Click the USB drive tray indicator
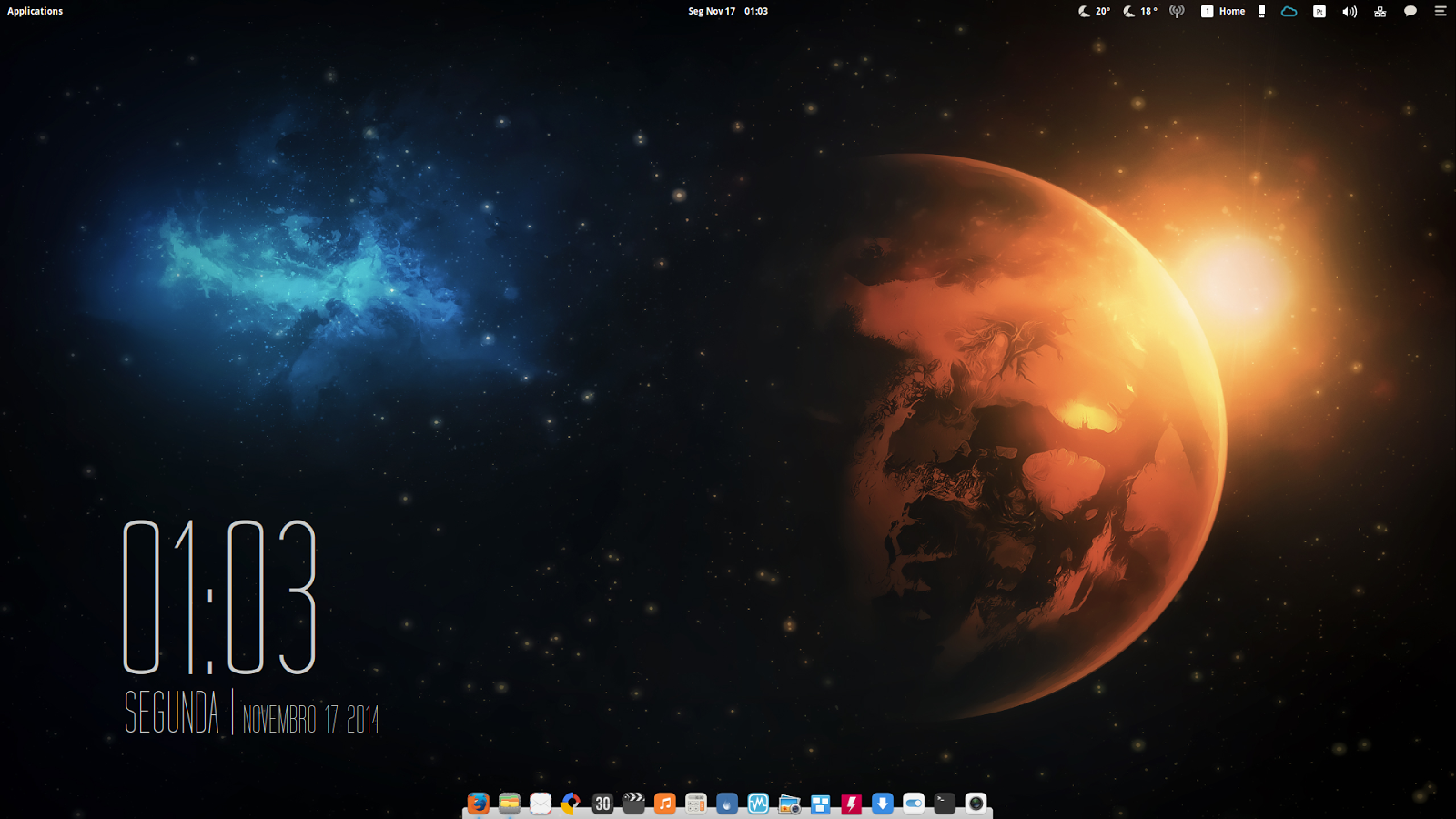This screenshot has height=819, width=1456. pyautogui.click(x=1261, y=11)
